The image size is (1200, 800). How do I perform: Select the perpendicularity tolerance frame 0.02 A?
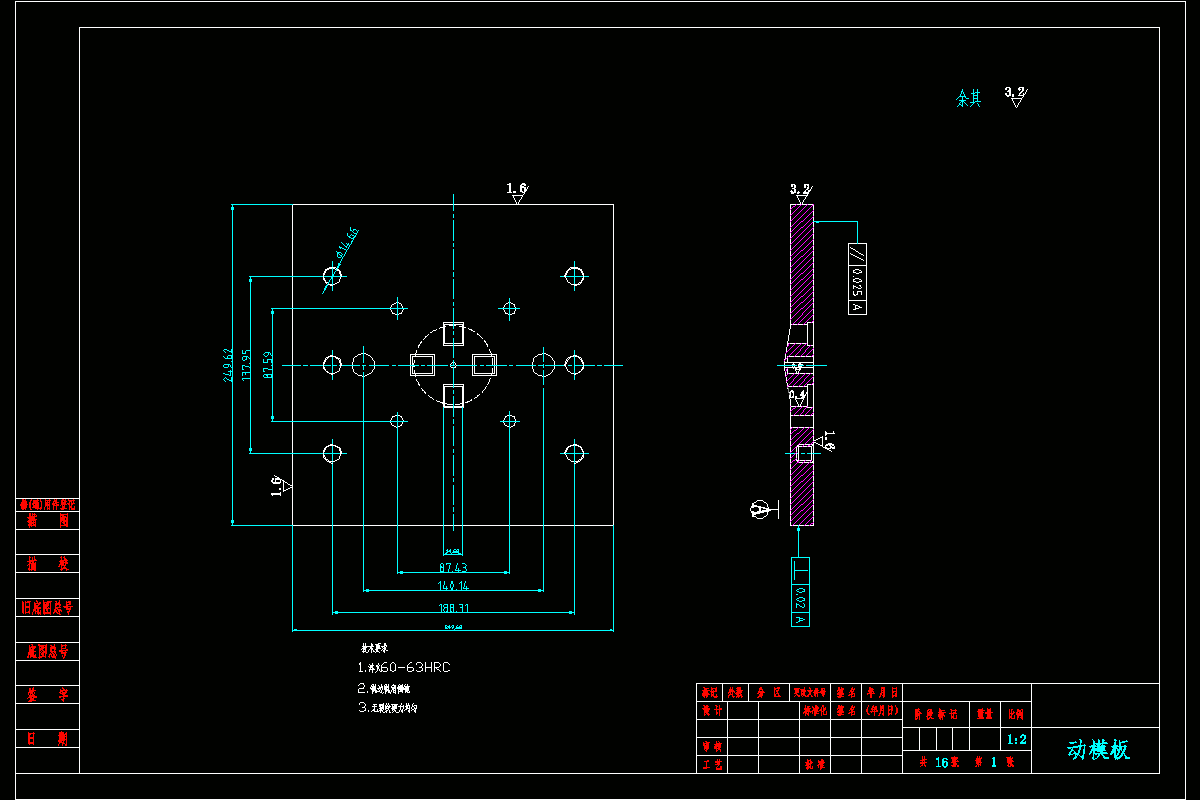[800, 592]
